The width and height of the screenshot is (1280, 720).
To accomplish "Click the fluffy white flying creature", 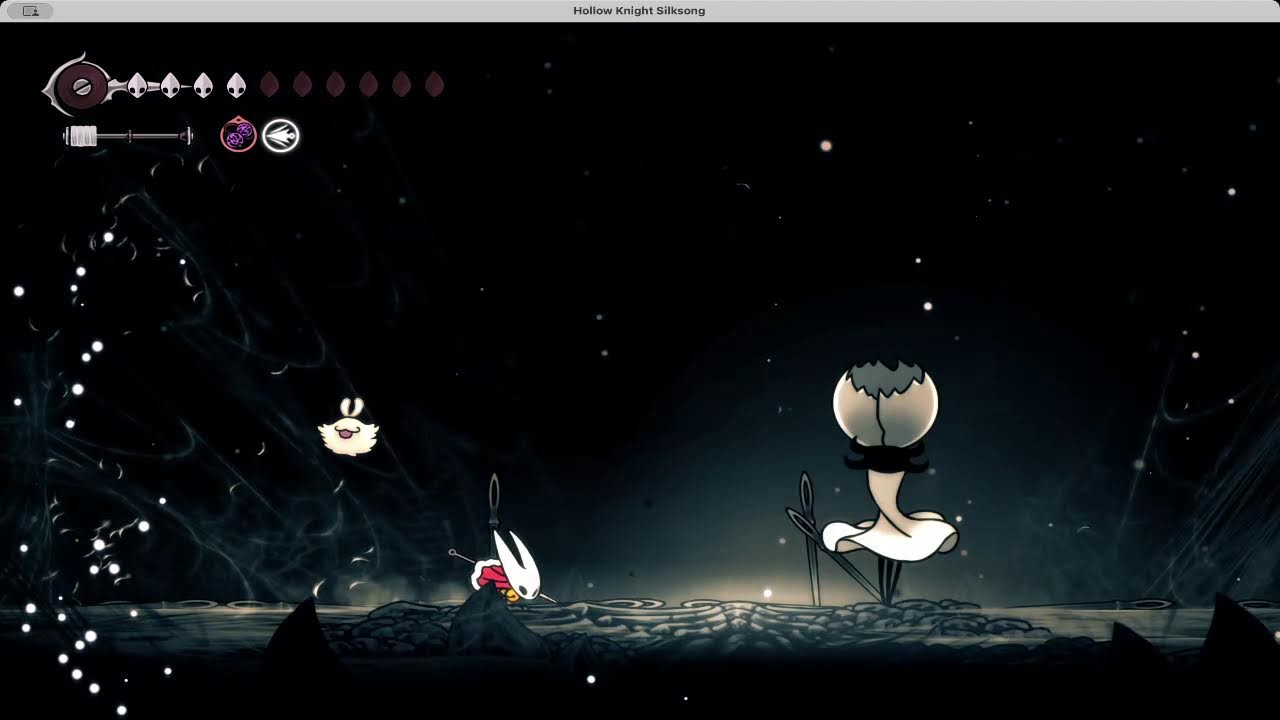I will coord(348,428).
